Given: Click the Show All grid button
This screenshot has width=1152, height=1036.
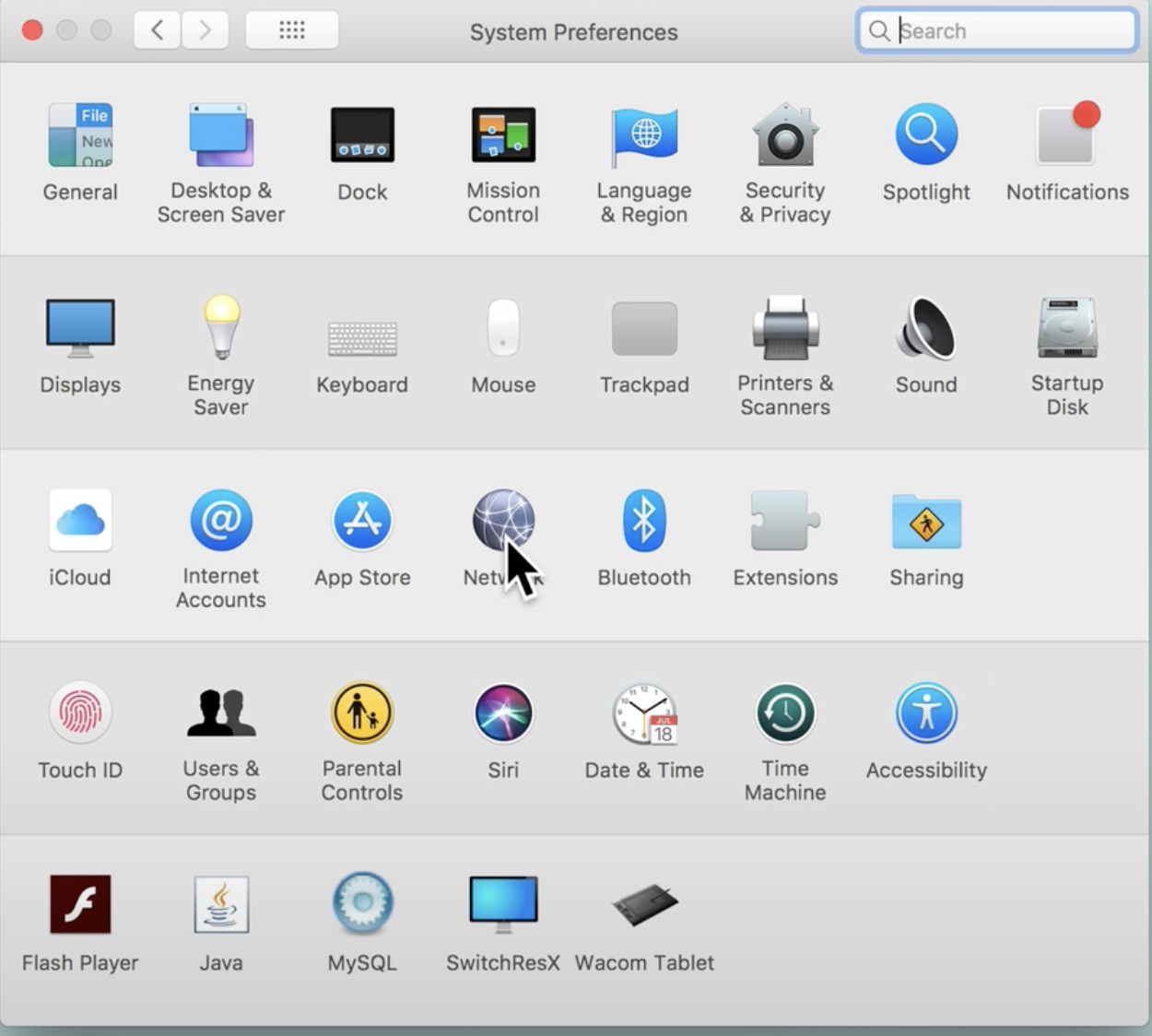Looking at the screenshot, I should pyautogui.click(x=292, y=30).
